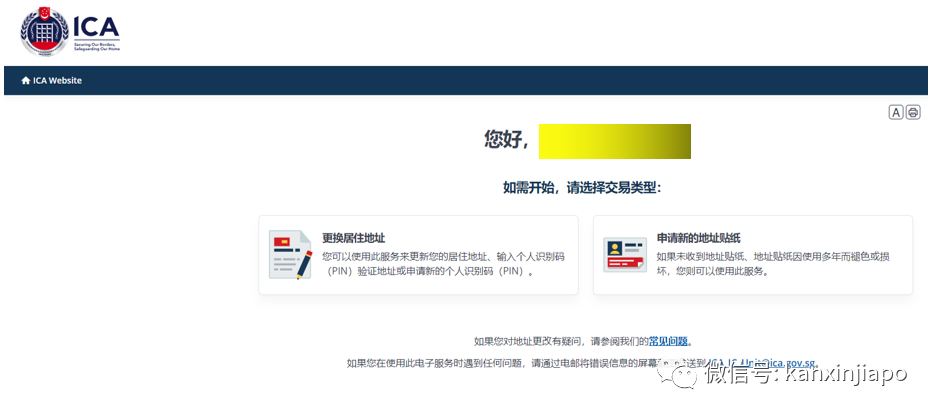This screenshot has width=938, height=416.
Task: Click the ICA crest logo
Action: click(44, 32)
